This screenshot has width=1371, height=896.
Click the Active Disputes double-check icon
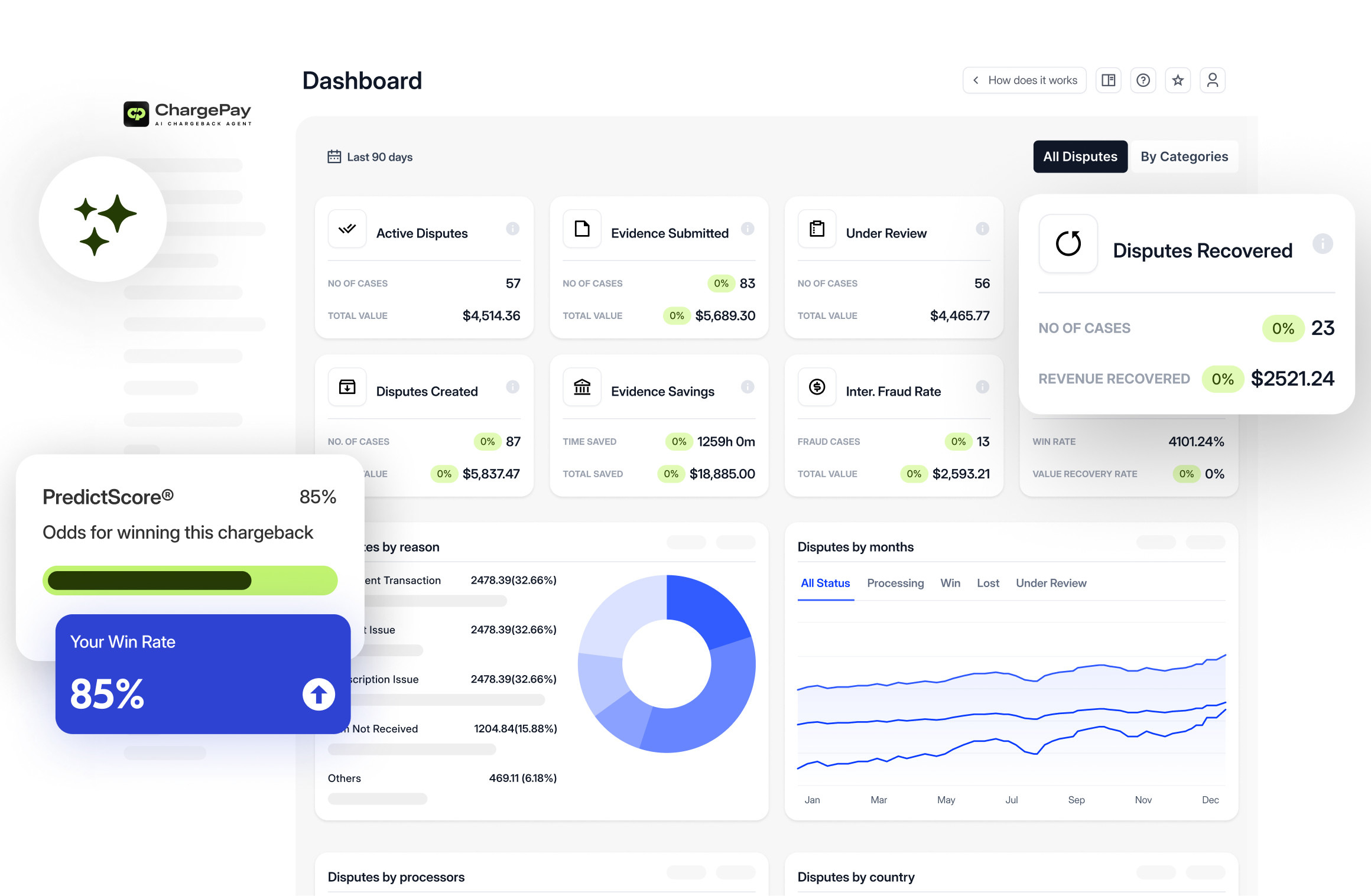[347, 229]
